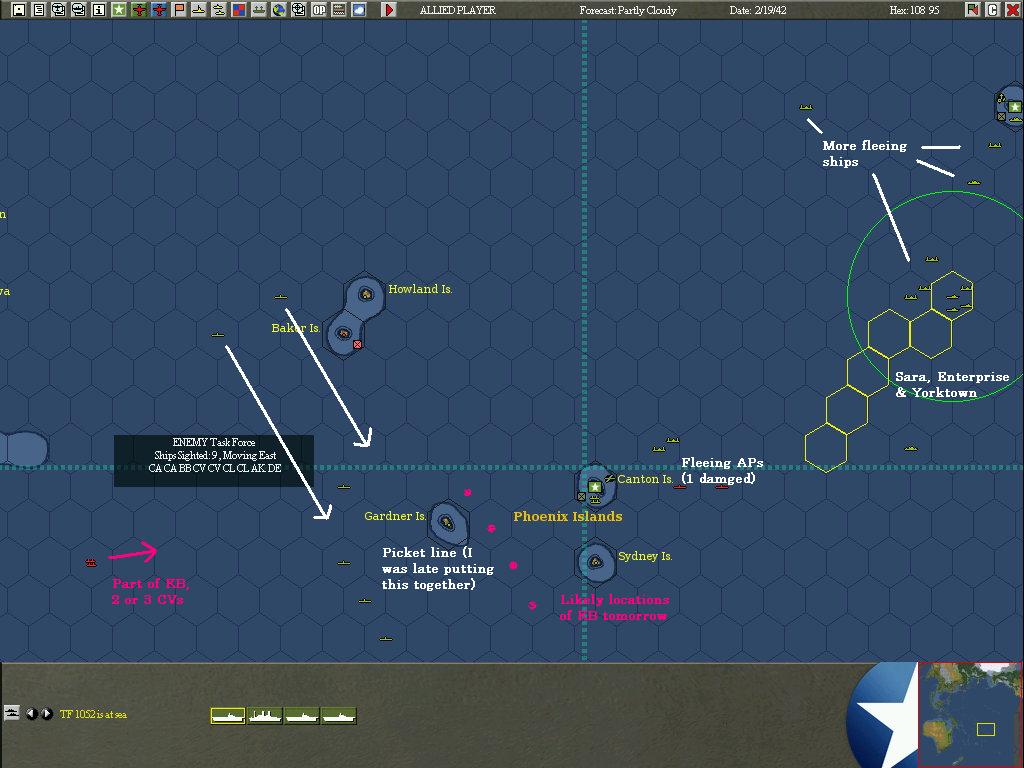Click the red X exit button
The height and width of the screenshot is (768, 1024).
pos(1012,10)
